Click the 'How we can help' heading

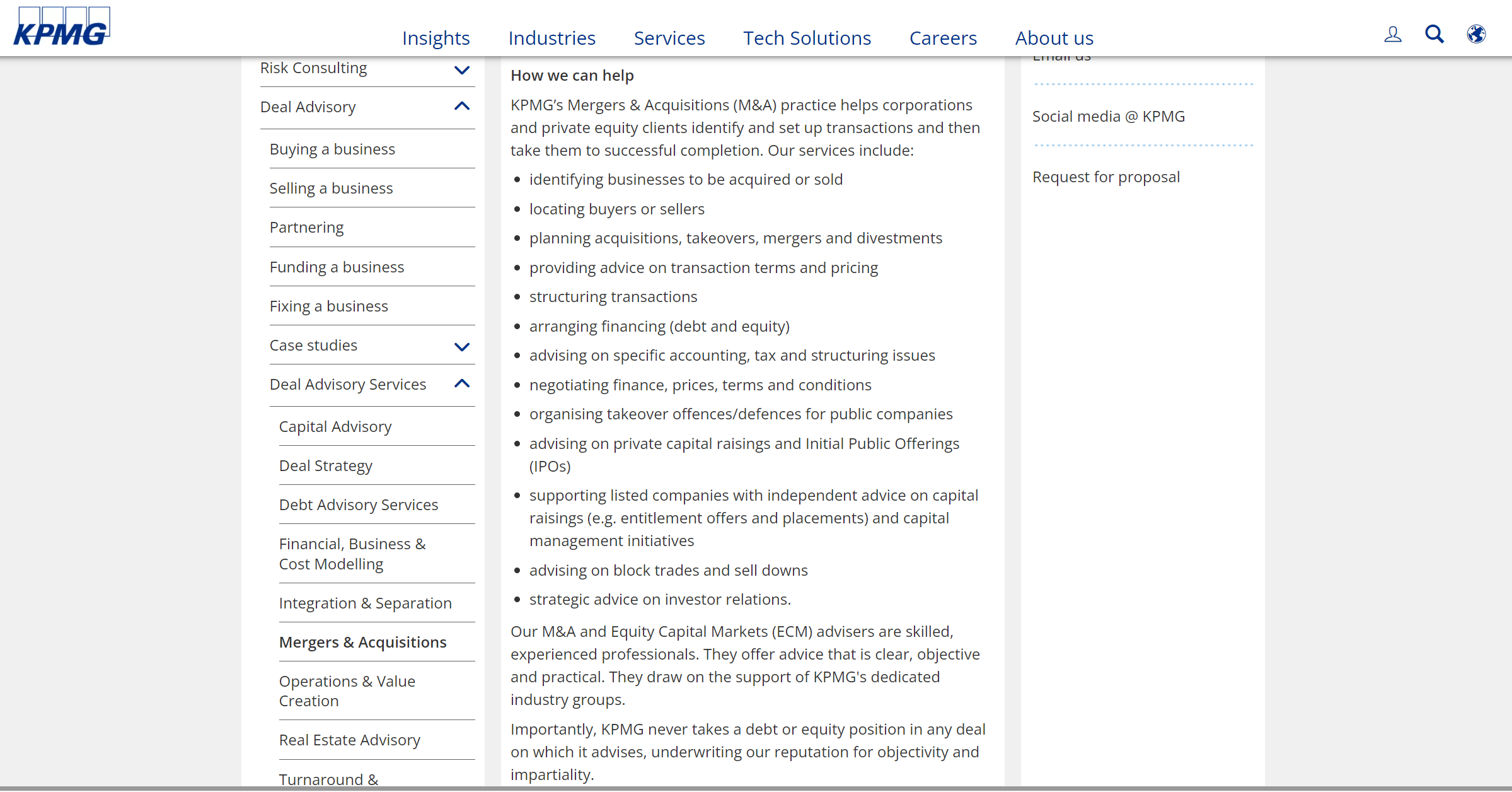pyautogui.click(x=572, y=76)
